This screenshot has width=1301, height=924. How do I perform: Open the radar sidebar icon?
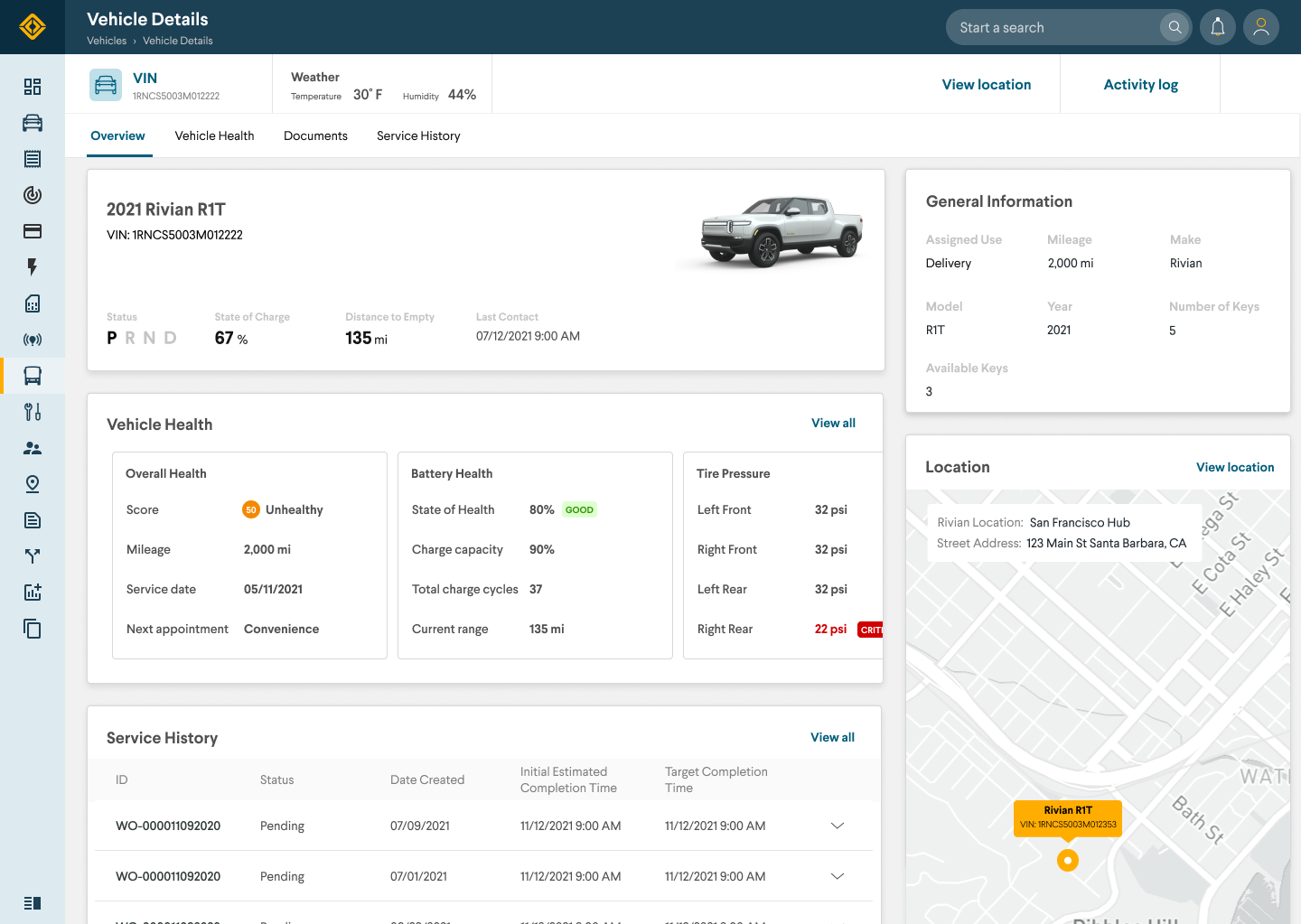click(x=33, y=195)
